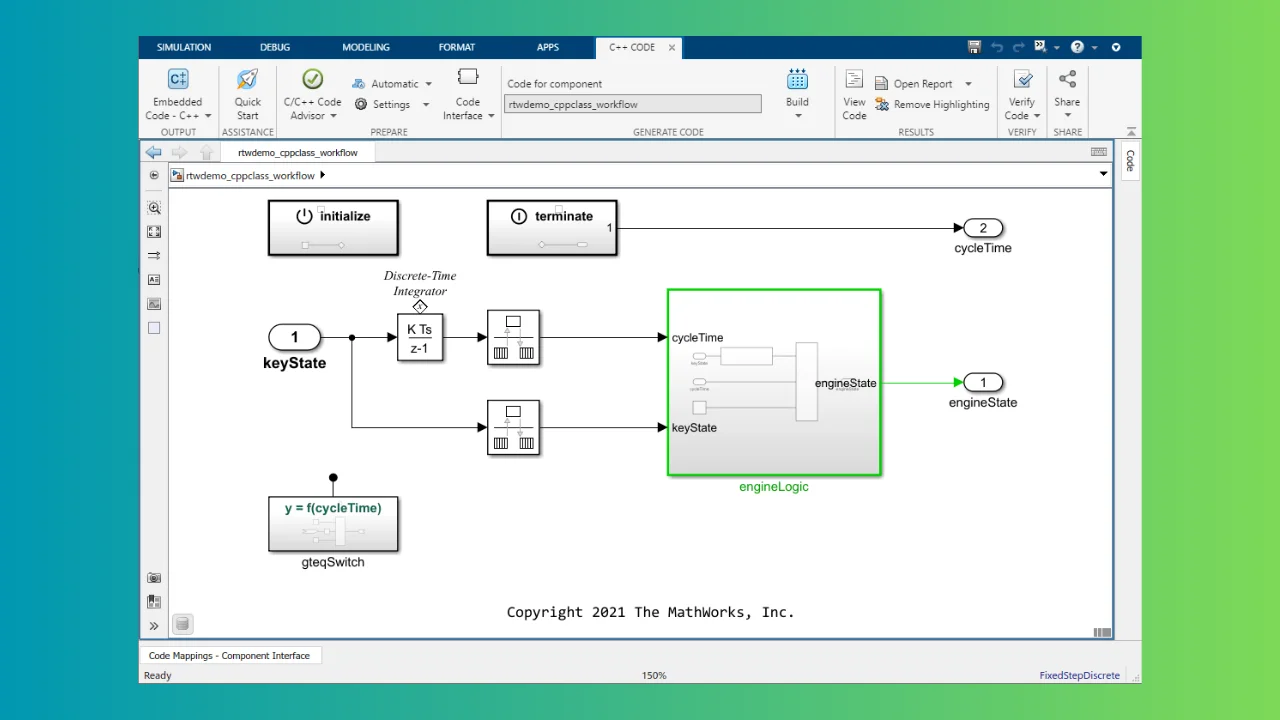Click the Zoom tool in the left palette
The image size is (1280, 720).
[154, 208]
